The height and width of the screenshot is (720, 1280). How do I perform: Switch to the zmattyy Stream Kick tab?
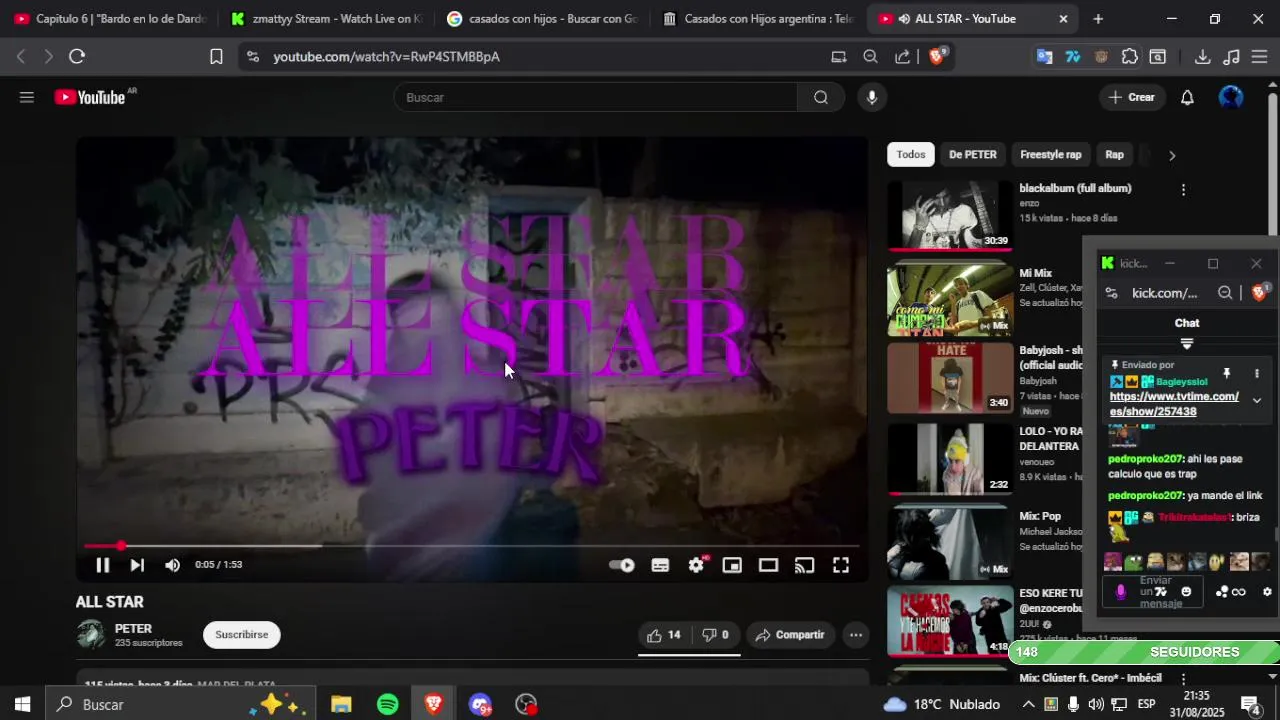(325, 19)
